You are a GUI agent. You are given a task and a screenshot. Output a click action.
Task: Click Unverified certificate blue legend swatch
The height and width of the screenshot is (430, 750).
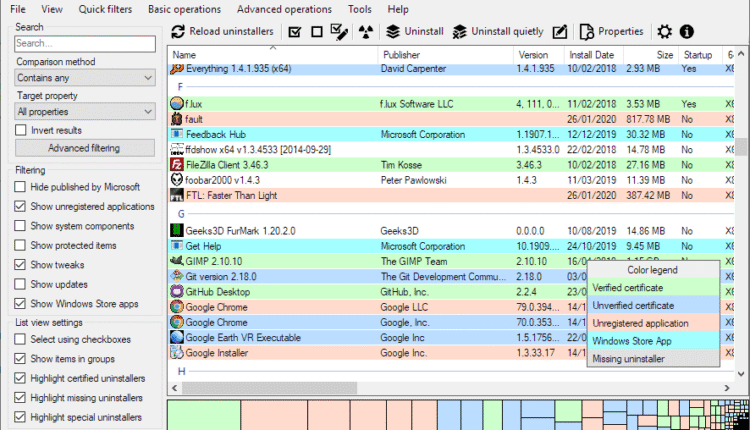tap(653, 305)
